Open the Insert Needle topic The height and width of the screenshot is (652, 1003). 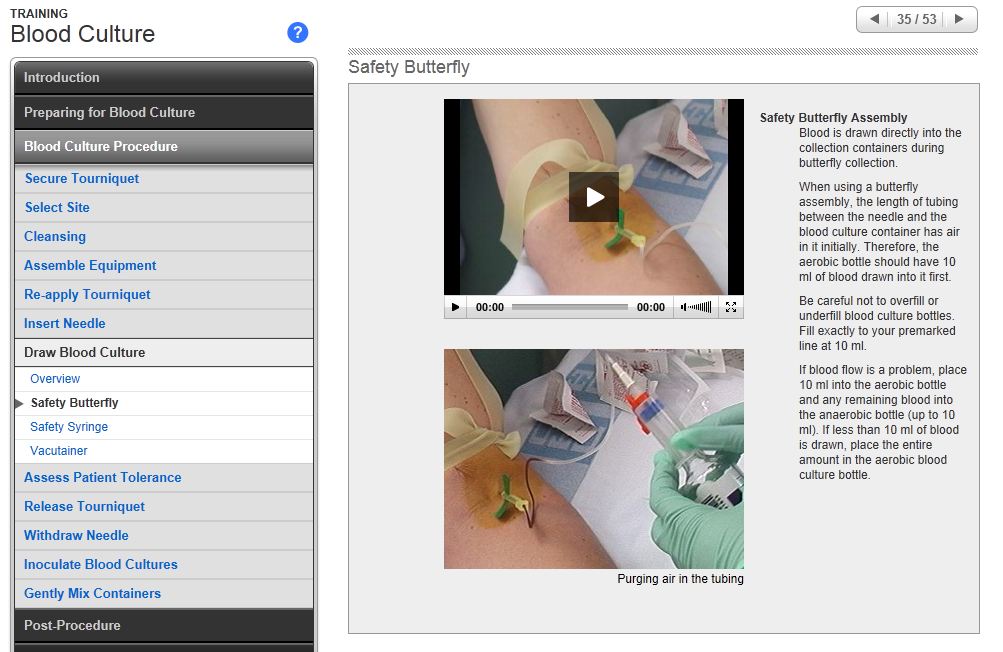tap(65, 324)
